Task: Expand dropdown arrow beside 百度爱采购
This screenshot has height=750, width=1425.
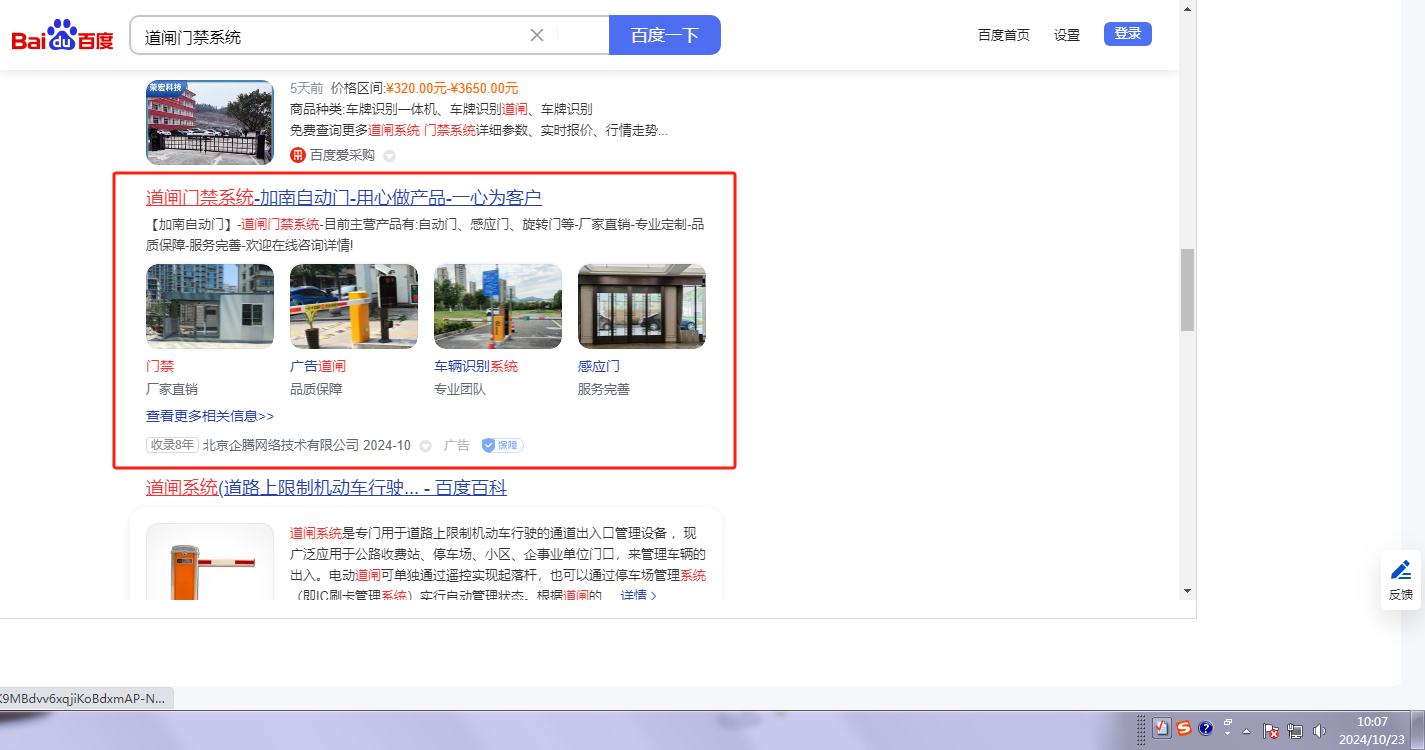Action: tap(390, 156)
